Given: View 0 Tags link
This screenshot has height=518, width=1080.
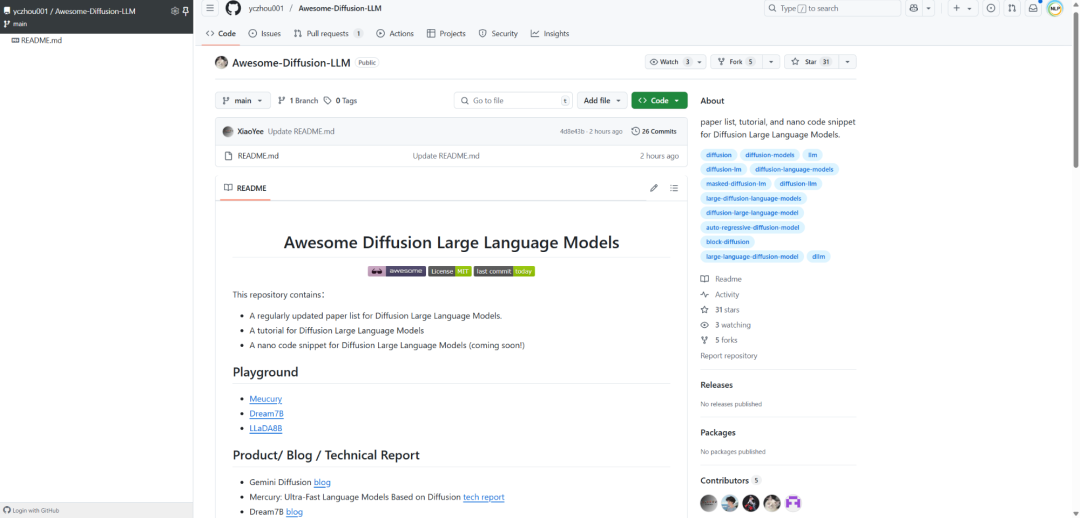Looking at the screenshot, I should 340,101.
